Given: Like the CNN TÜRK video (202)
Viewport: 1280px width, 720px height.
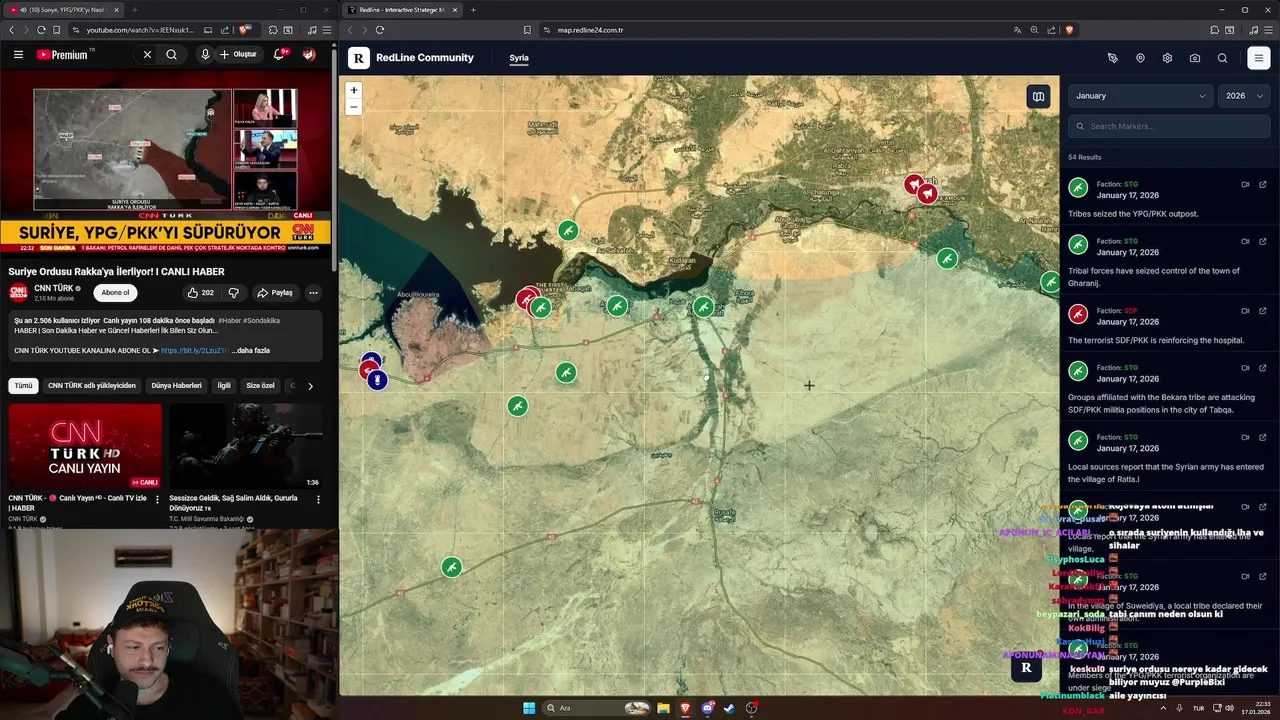Looking at the screenshot, I should tap(200, 293).
